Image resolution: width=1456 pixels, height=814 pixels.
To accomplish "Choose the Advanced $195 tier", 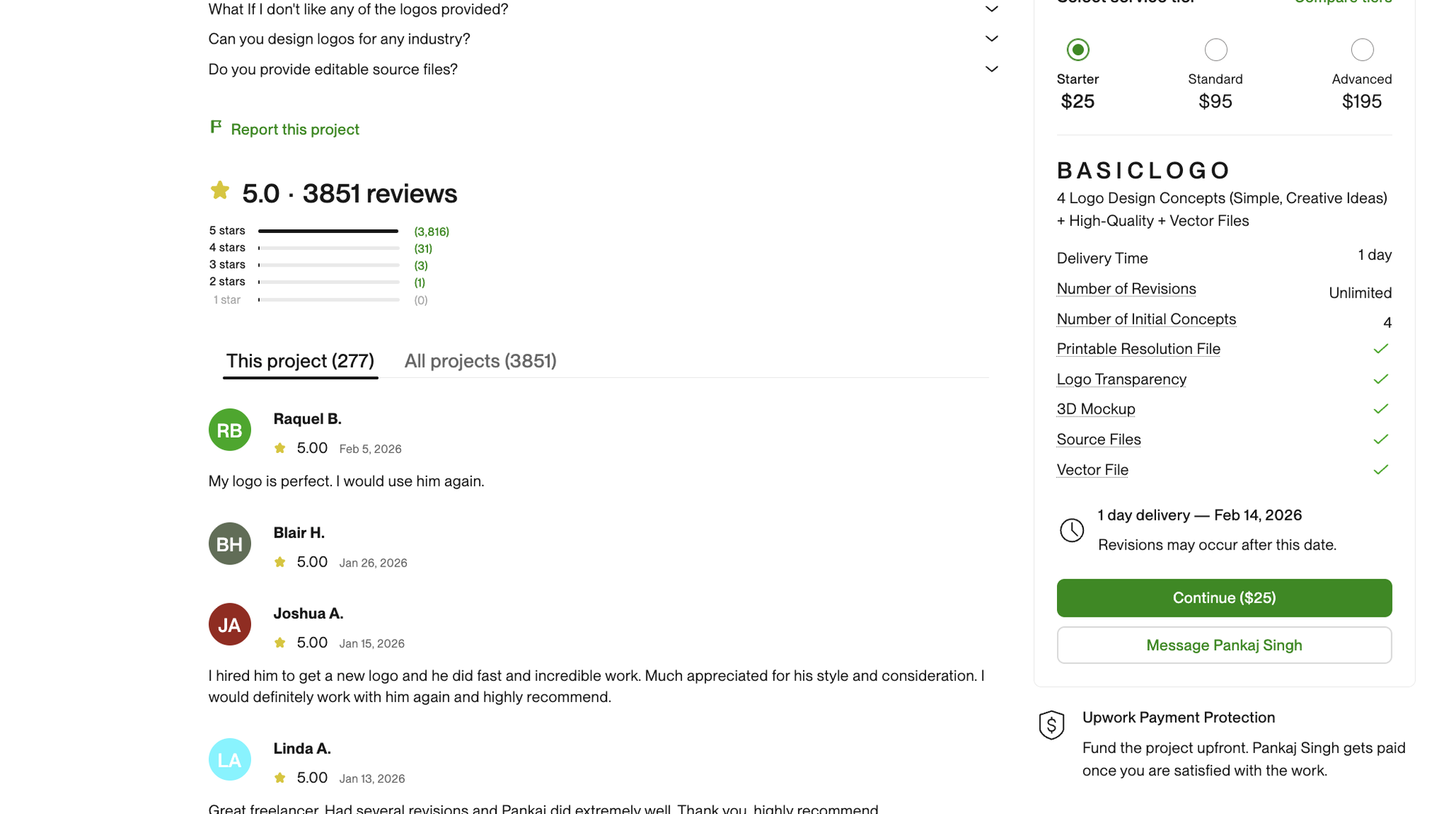I will click(1361, 50).
